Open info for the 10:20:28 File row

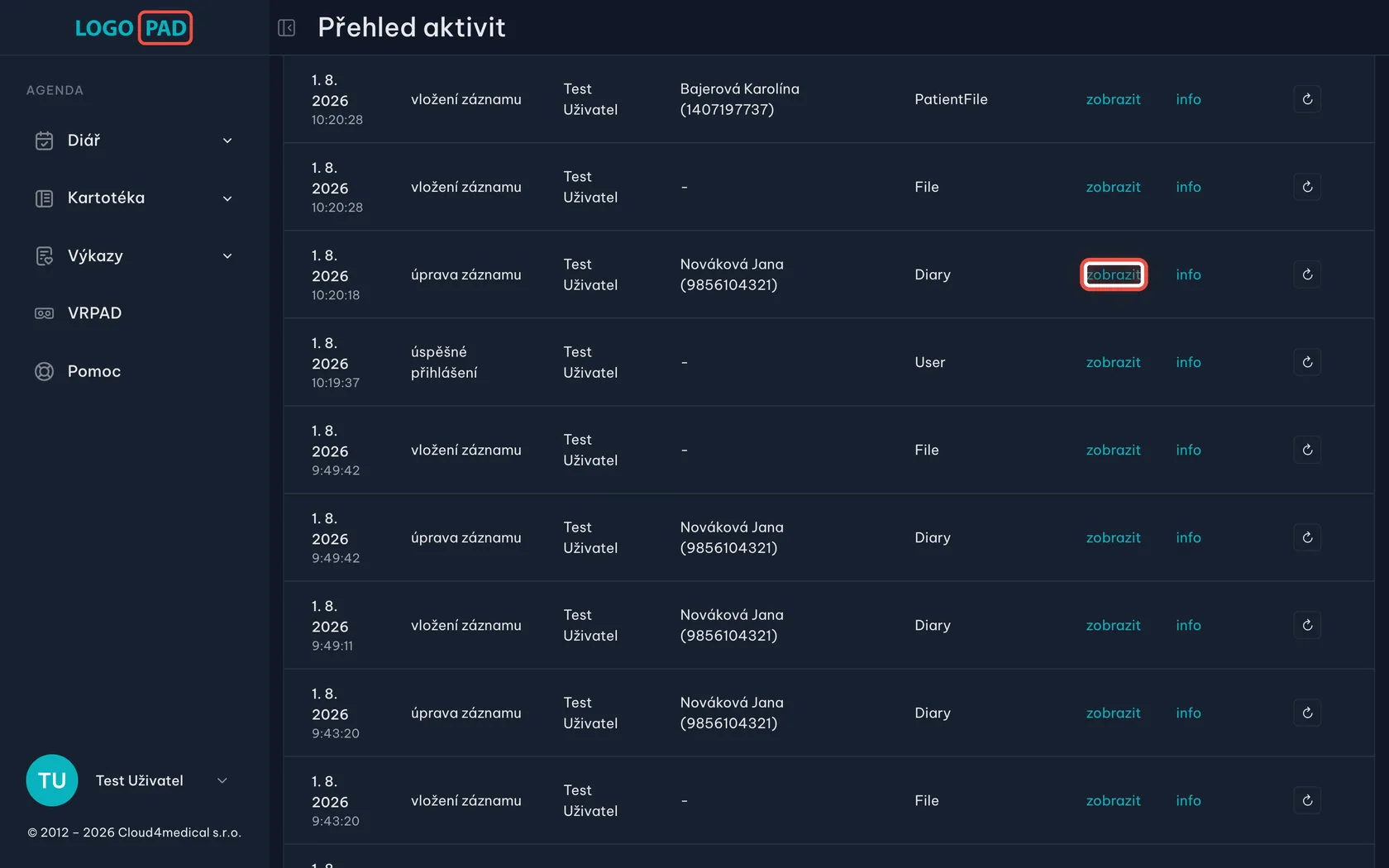click(1188, 187)
